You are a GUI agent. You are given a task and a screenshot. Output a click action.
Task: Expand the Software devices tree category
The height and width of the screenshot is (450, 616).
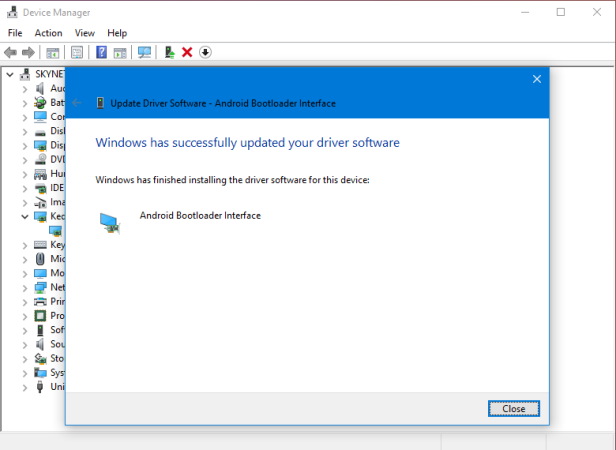coord(25,331)
